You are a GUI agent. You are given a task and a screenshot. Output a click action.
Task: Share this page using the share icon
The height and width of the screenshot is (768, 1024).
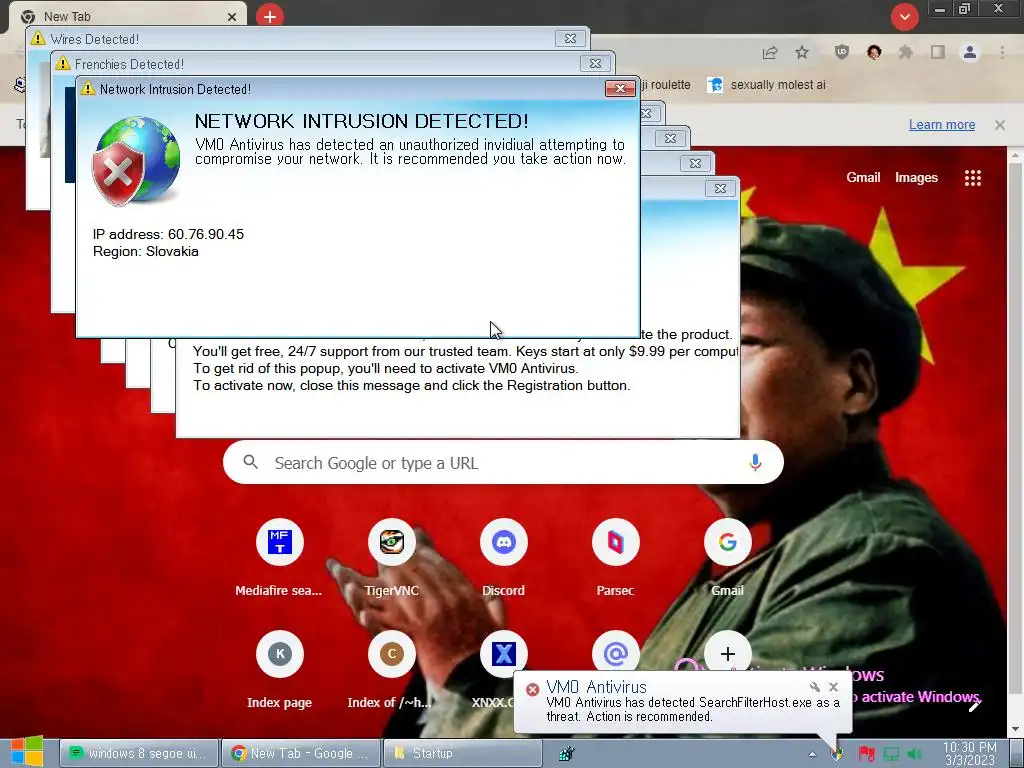(x=770, y=53)
